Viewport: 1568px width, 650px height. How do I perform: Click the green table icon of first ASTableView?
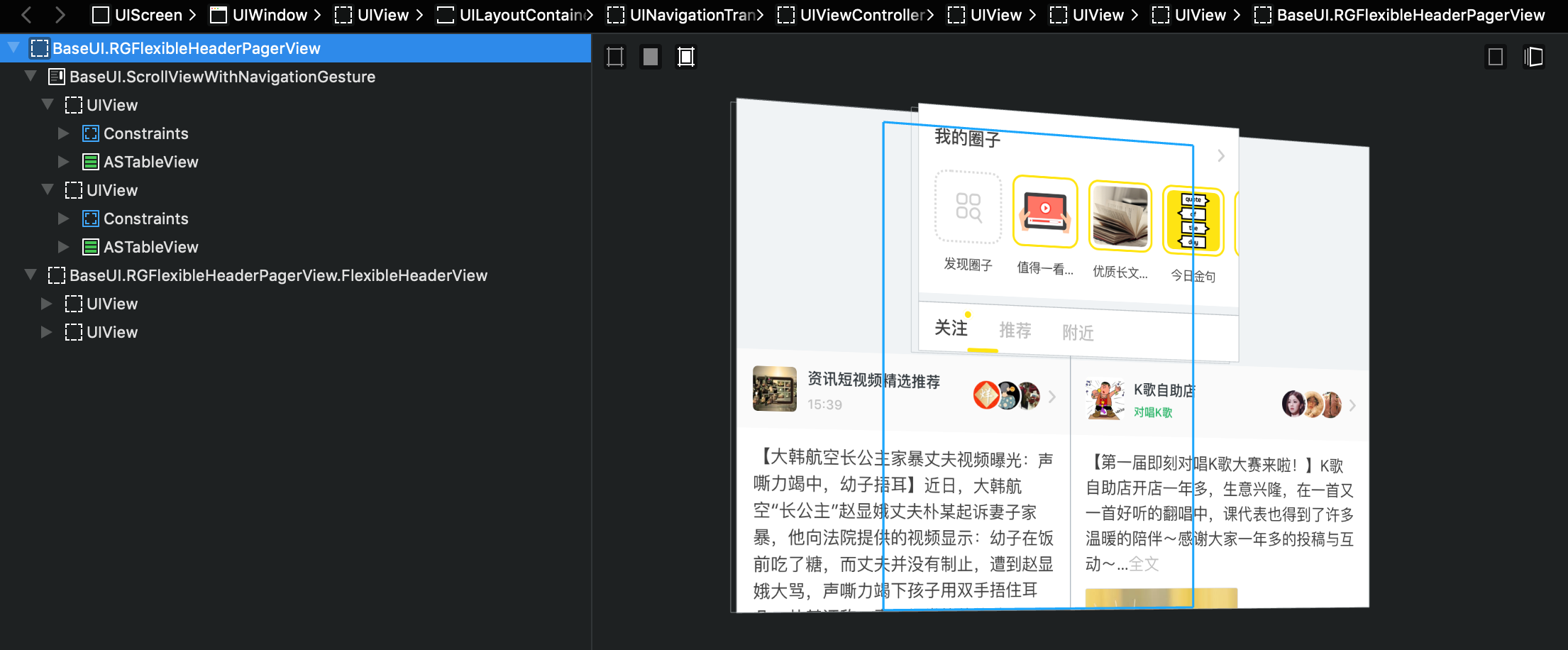click(x=91, y=162)
